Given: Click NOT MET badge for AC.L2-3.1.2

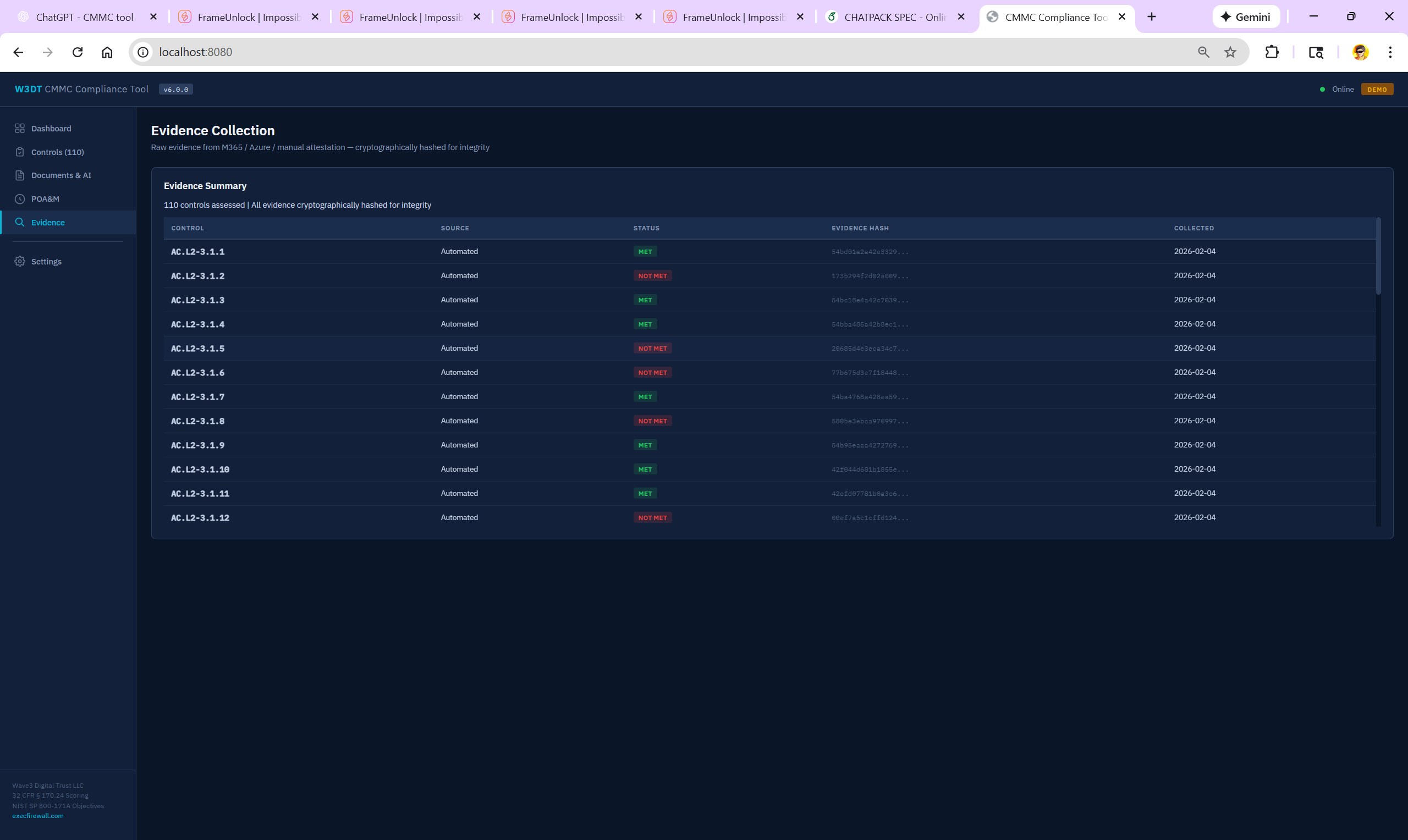Looking at the screenshot, I should point(652,275).
